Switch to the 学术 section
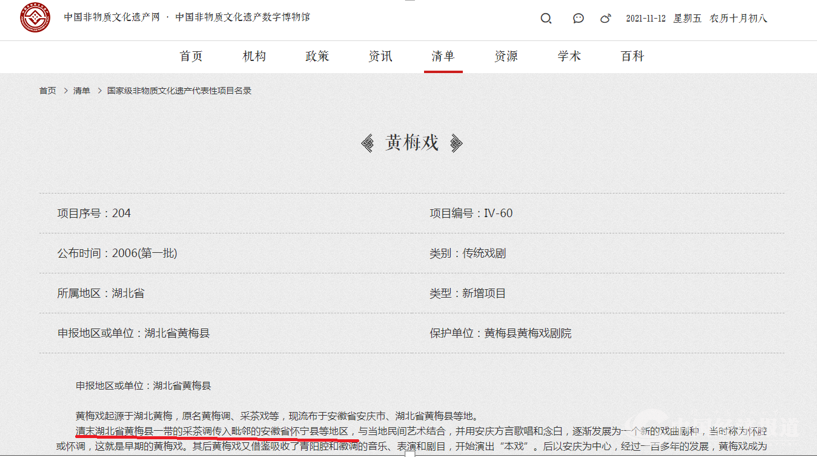 click(569, 56)
